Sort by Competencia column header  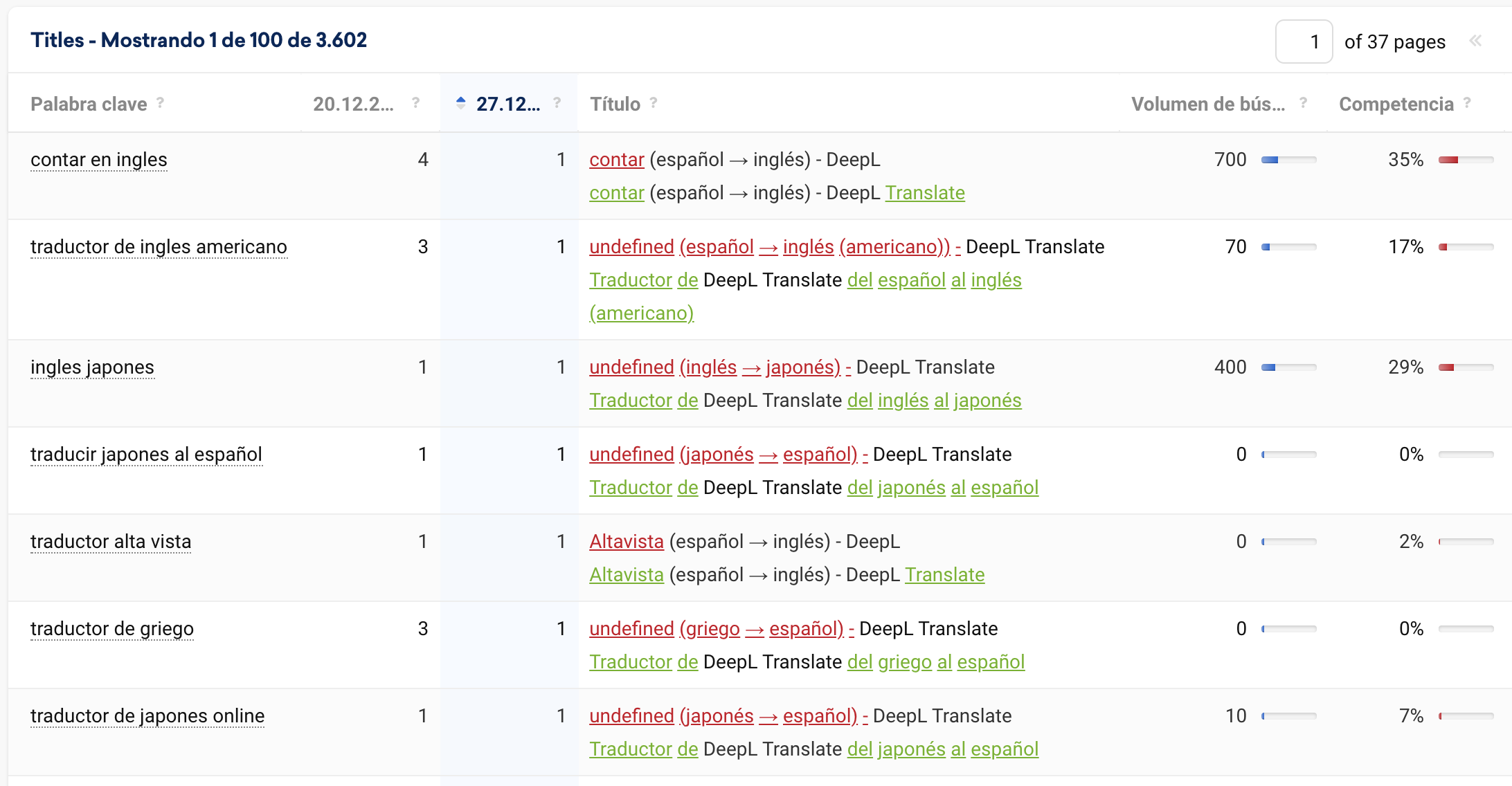pyautogui.click(x=1396, y=104)
